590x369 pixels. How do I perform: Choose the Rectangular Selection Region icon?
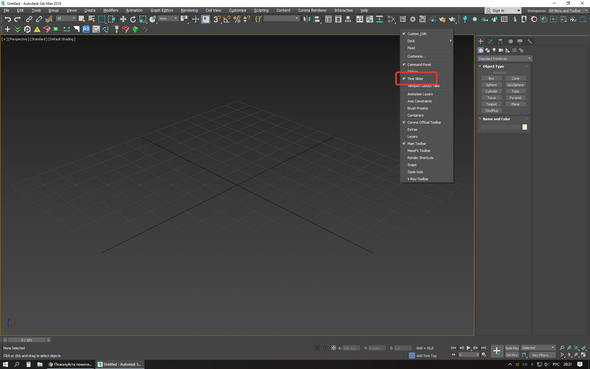(102, 19)
